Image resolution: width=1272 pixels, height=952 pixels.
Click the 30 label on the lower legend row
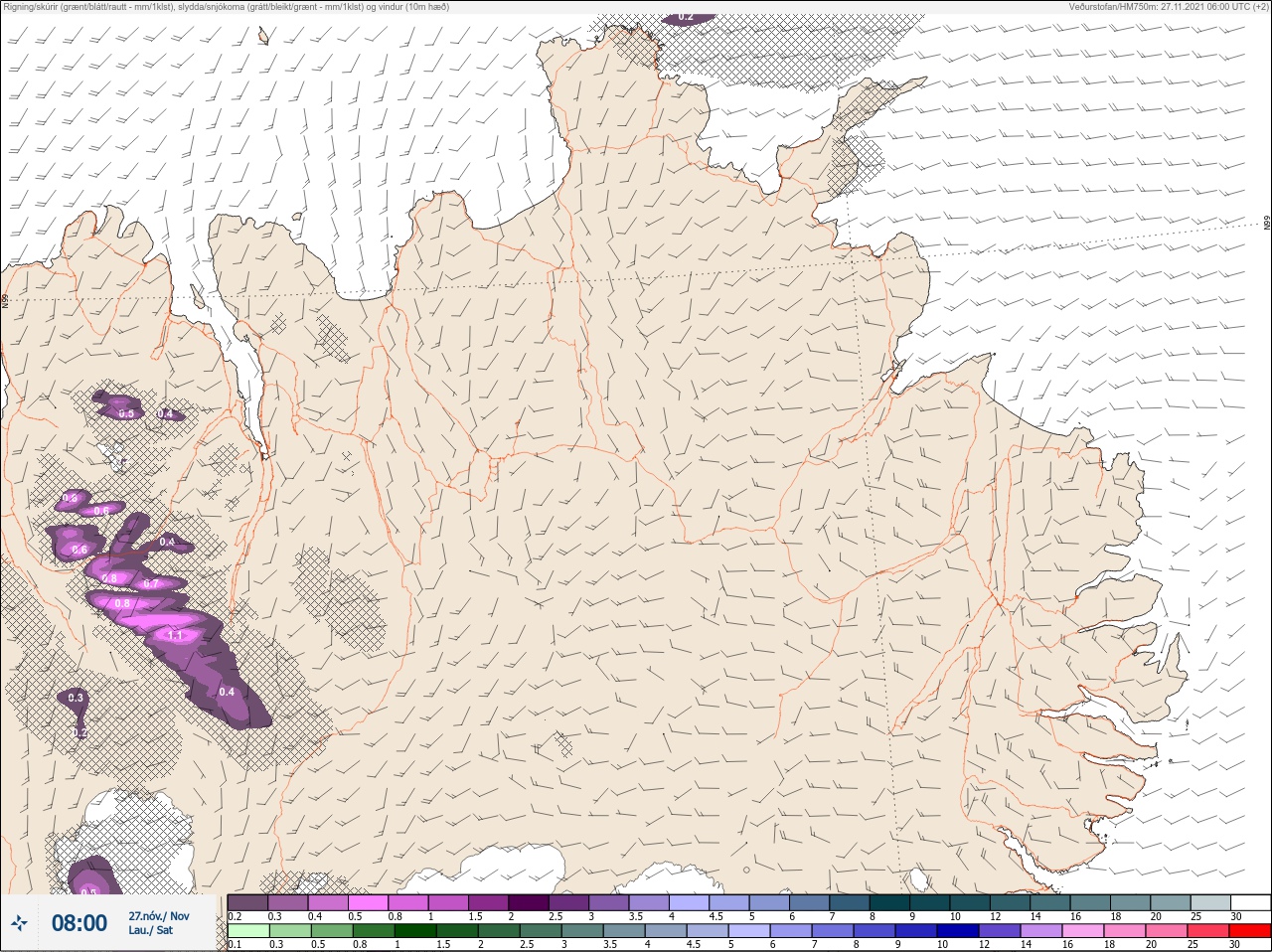coord(1236,945)
